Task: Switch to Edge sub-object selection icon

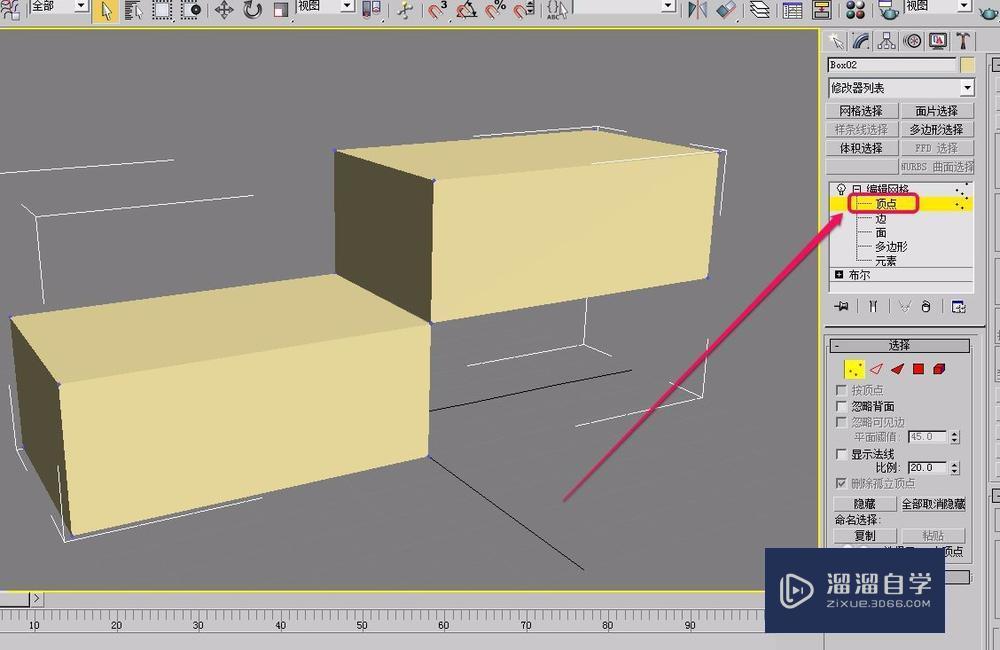Action: [876, 369]
